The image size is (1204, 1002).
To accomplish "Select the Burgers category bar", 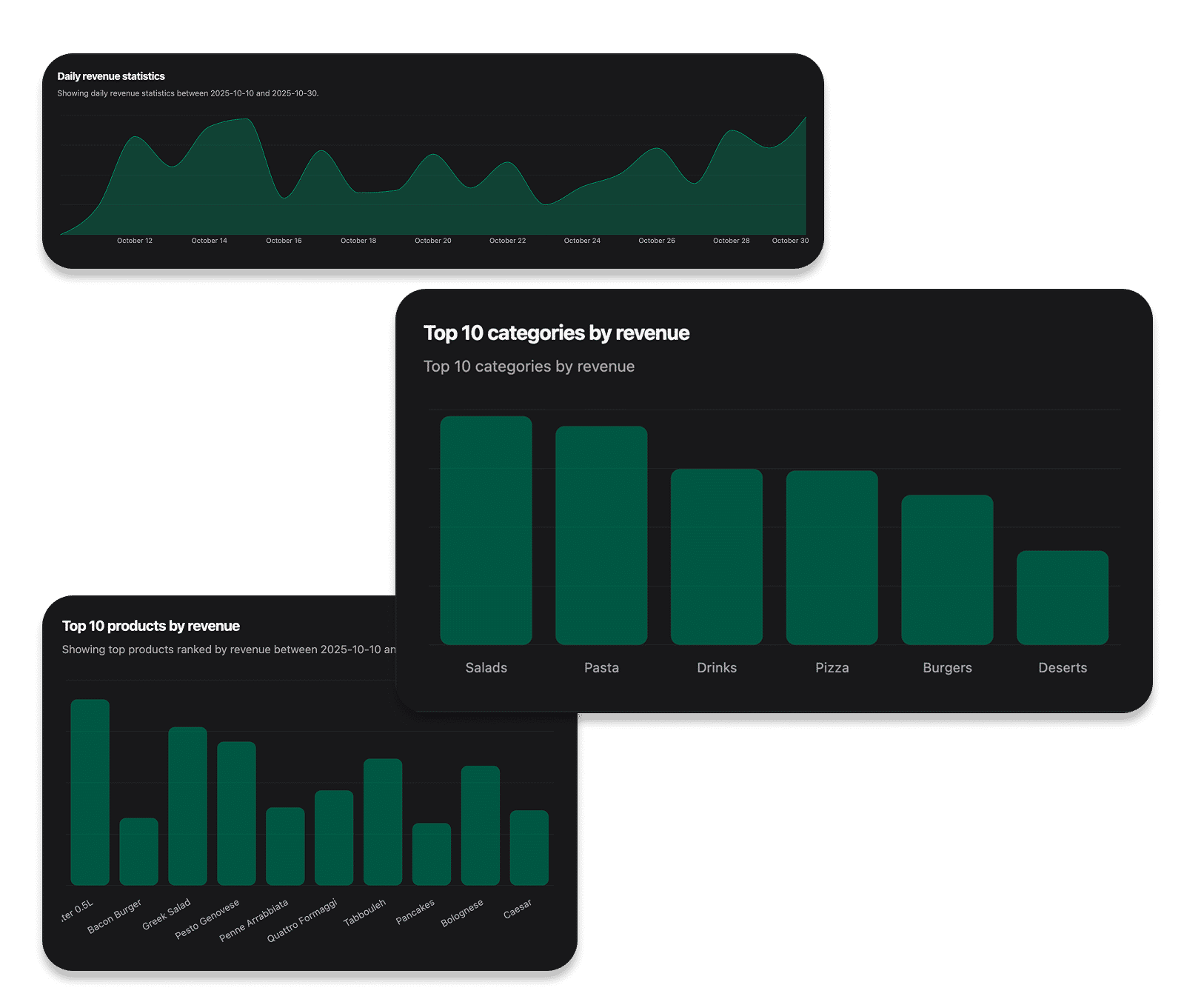I will pos(947,570).
